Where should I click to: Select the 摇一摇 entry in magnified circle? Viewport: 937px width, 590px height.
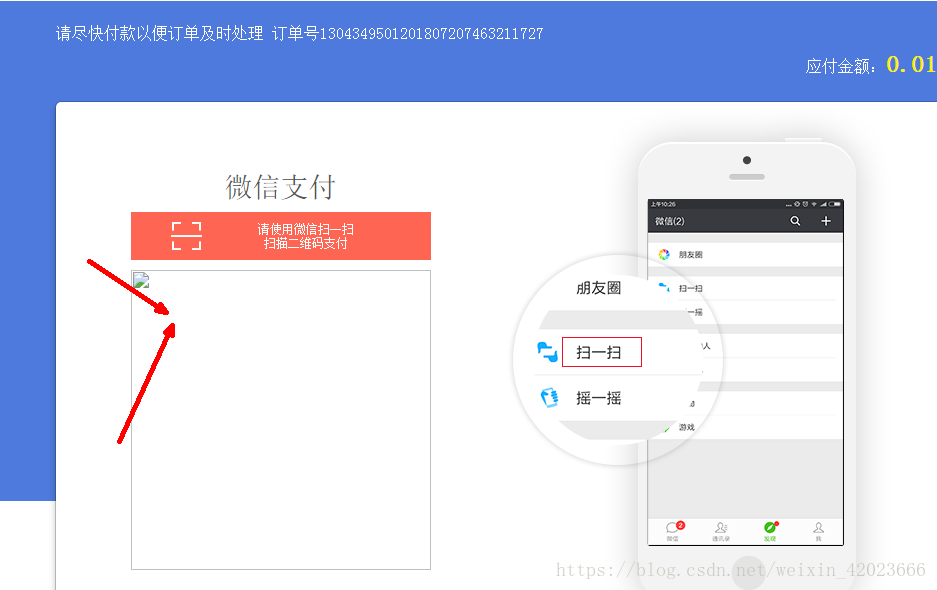point(598,398)
